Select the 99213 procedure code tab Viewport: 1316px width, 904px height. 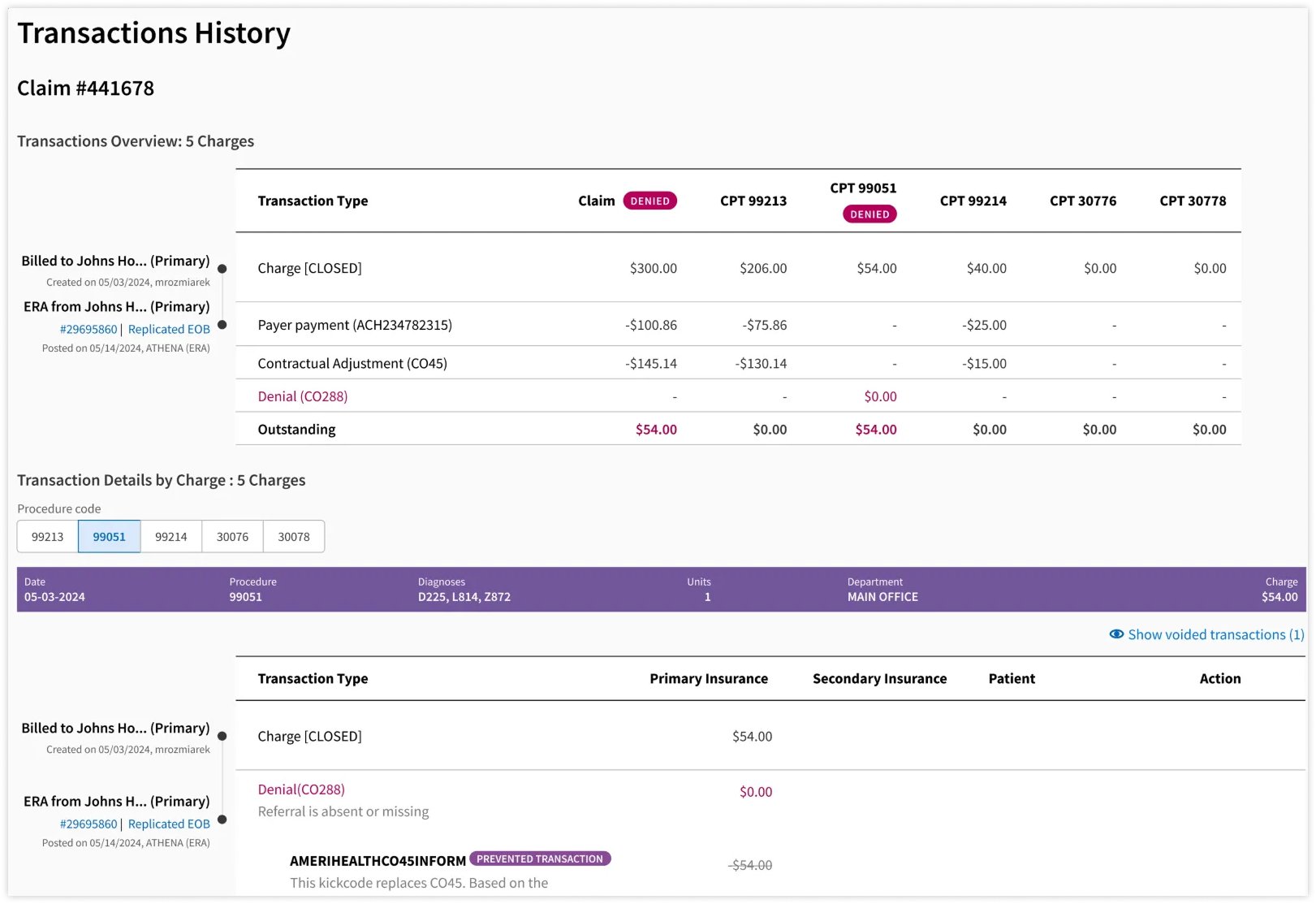coord(47,537)
